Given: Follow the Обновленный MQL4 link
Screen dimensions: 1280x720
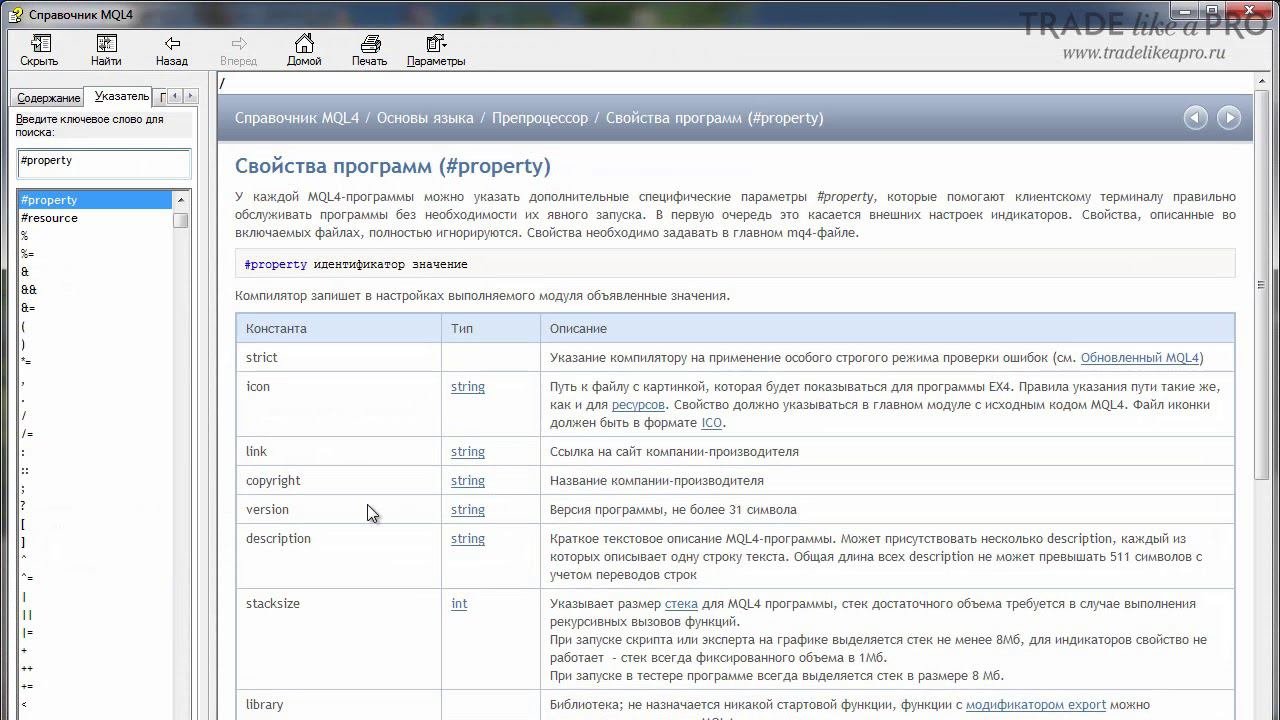Looking at the screenshot, I should pos(1140,358).
